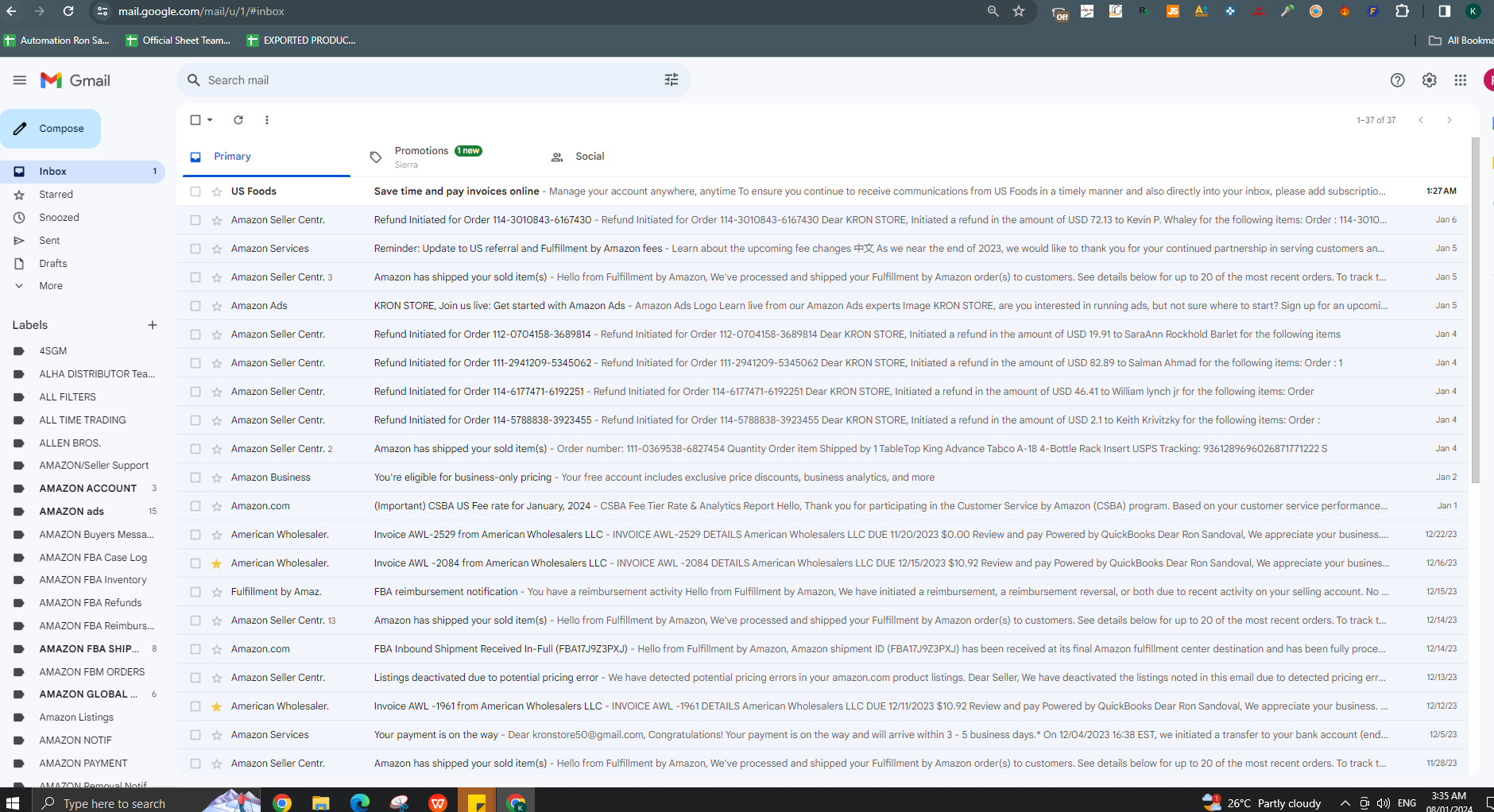The height and width of the screenshot is (812, 1494).
Task: Star the Amazon Ads email
Action: (x=216, y=306)
